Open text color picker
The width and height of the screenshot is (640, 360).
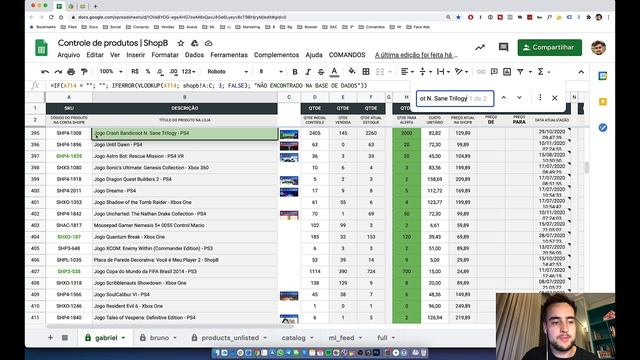point(334,72)
